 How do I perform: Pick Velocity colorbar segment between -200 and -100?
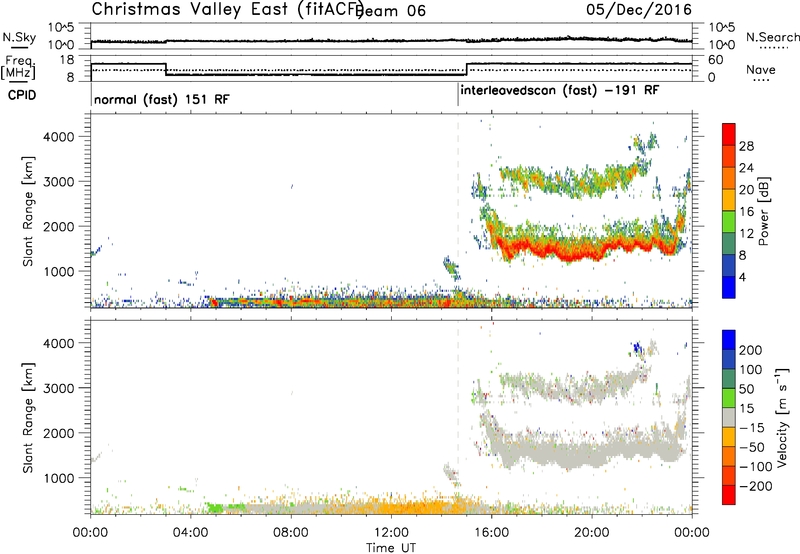point(729,476)
